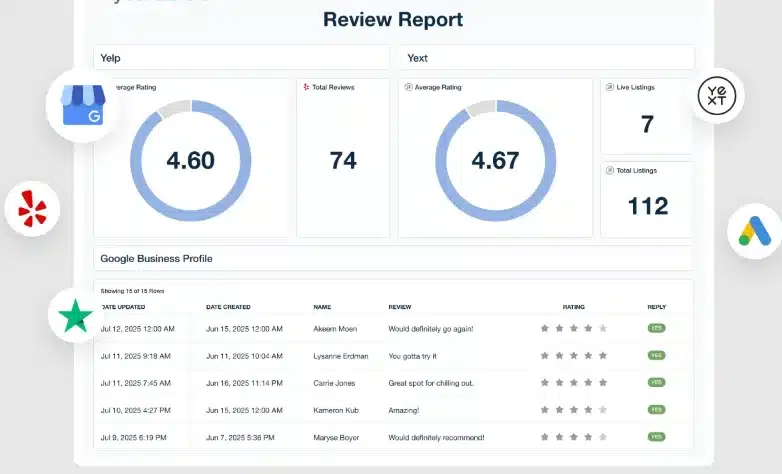Click the YES reply badge for Akeem Moen
The image size is (782, 474).
point(657,328)
